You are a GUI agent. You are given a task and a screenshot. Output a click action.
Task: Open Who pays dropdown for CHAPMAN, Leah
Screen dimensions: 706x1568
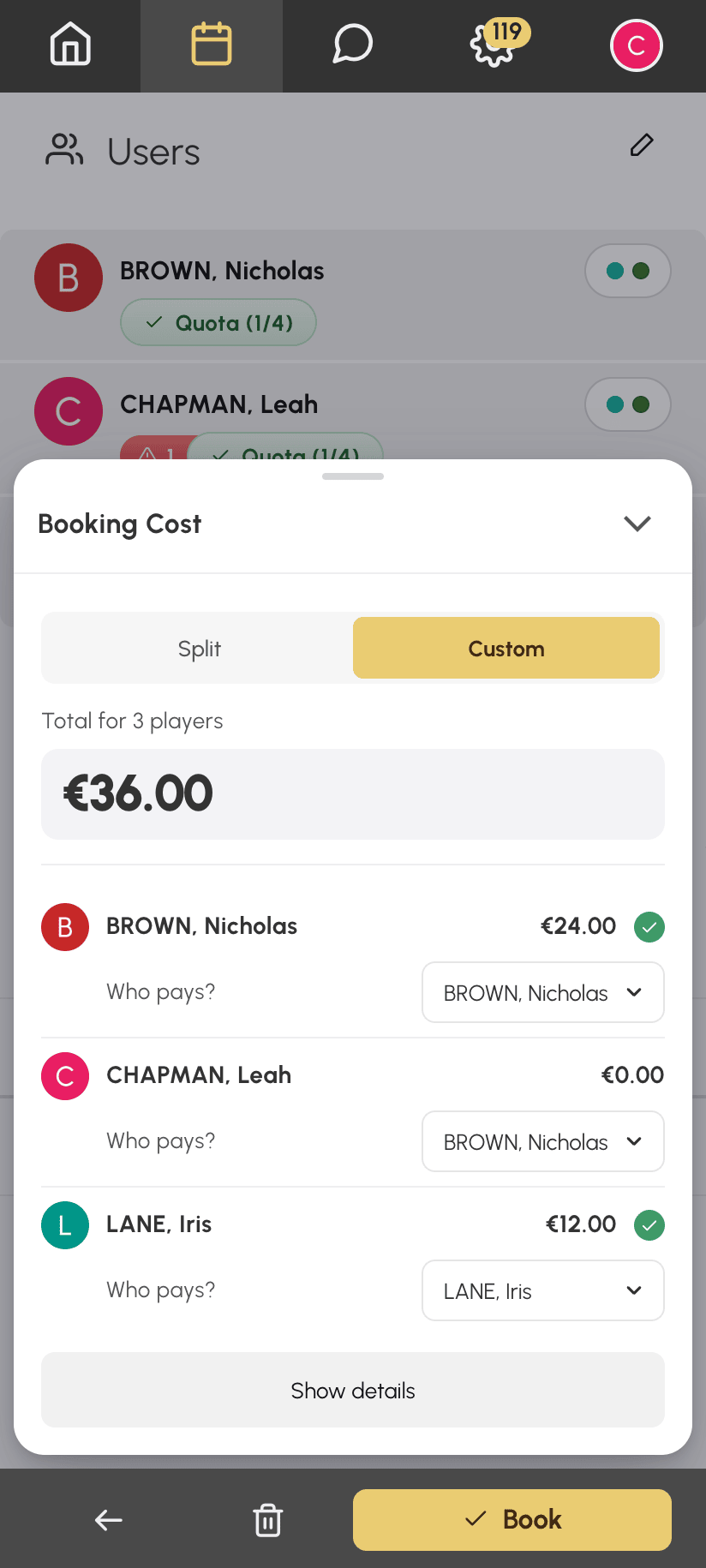click(x=543, y=1141)
